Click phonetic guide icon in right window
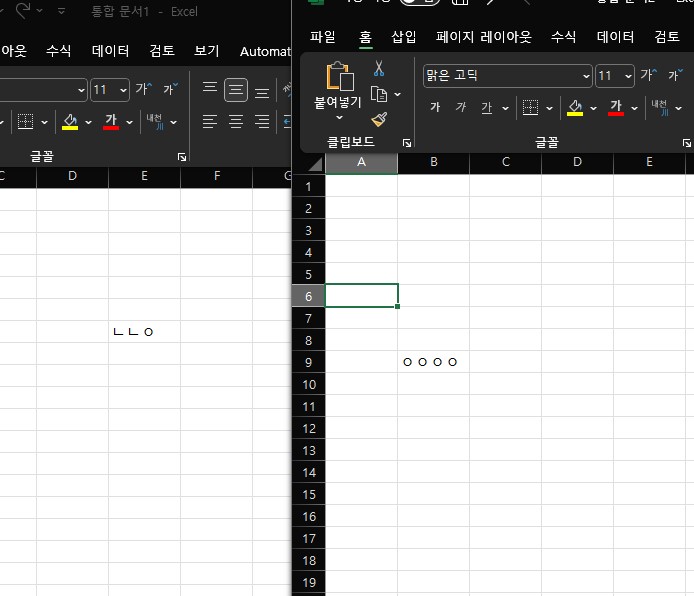 tap(660, 108)
